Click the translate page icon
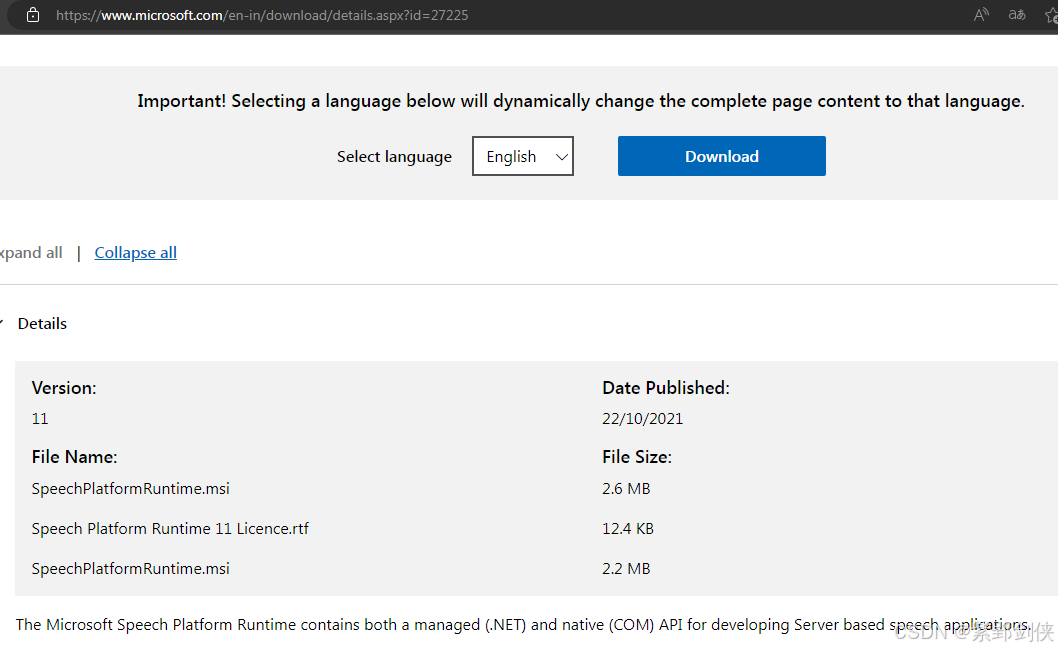 pyautogui.click(x=1017, y=14)
